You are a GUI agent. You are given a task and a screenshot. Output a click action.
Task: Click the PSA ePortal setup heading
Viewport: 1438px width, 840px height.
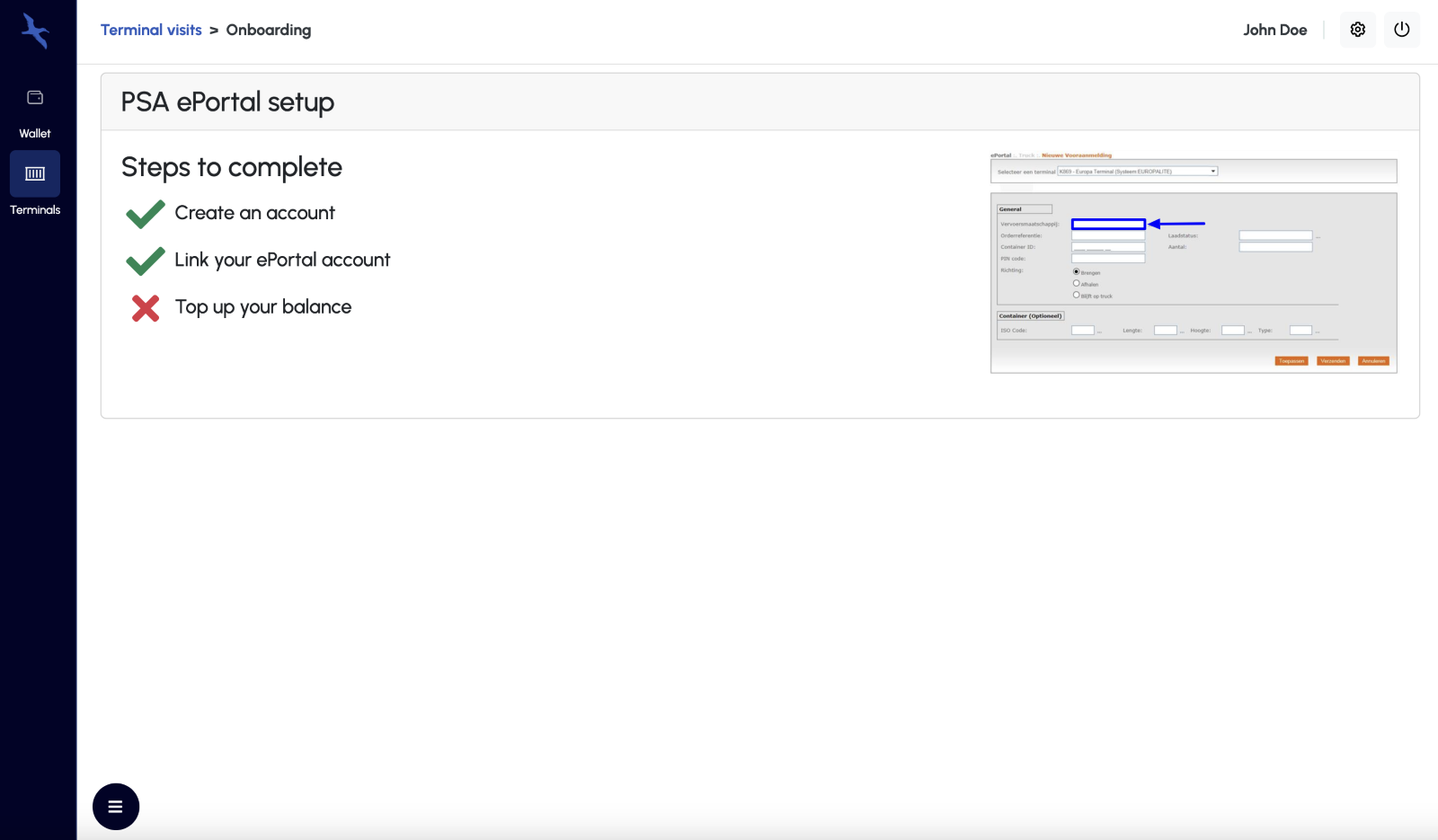[x=227, y=102]
